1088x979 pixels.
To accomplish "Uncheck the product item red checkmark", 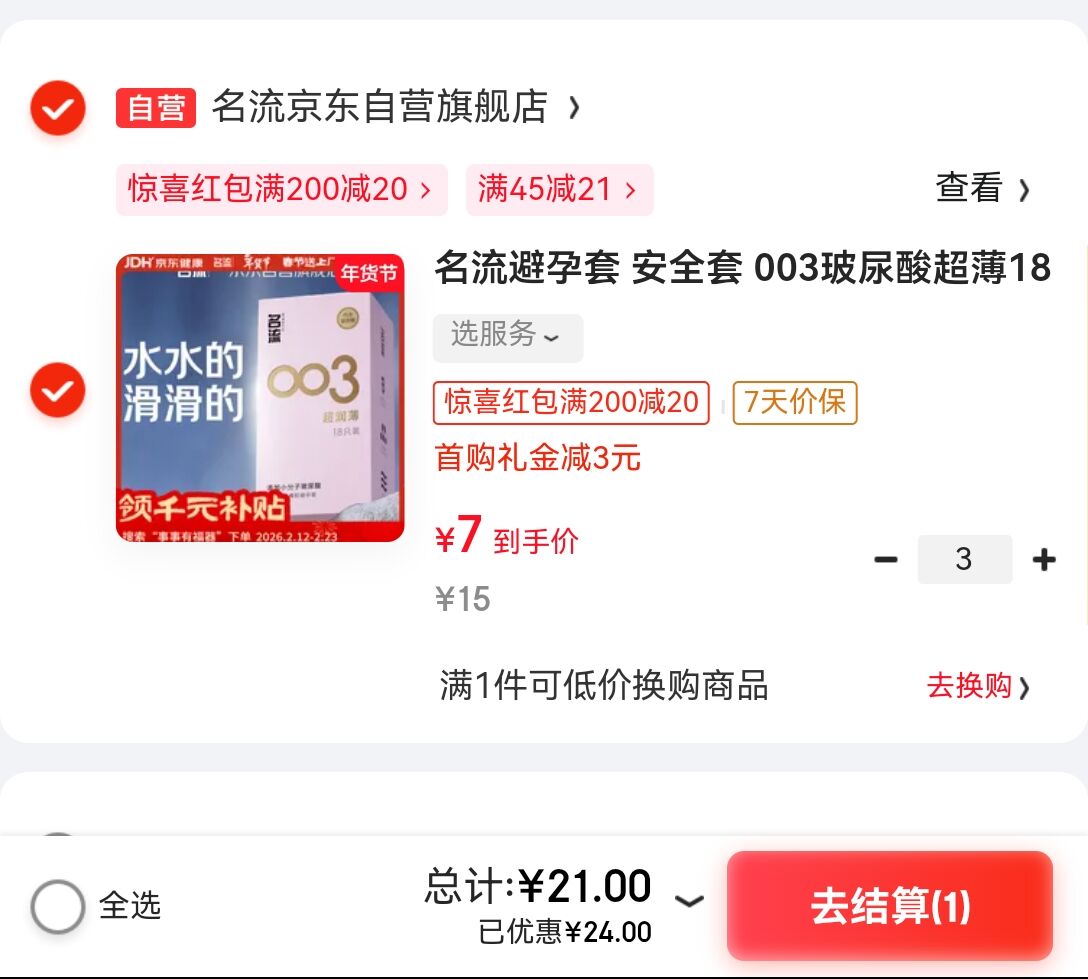I will (58, 390).
